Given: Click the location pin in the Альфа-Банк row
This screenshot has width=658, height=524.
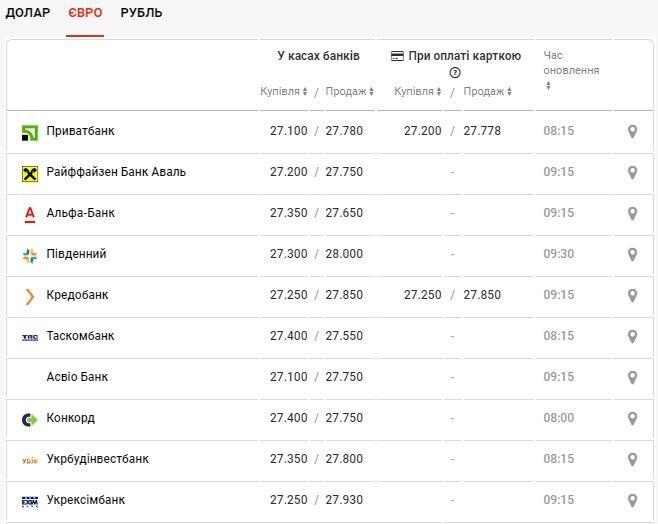Looking at the screenshot, I should pos(632,213).
